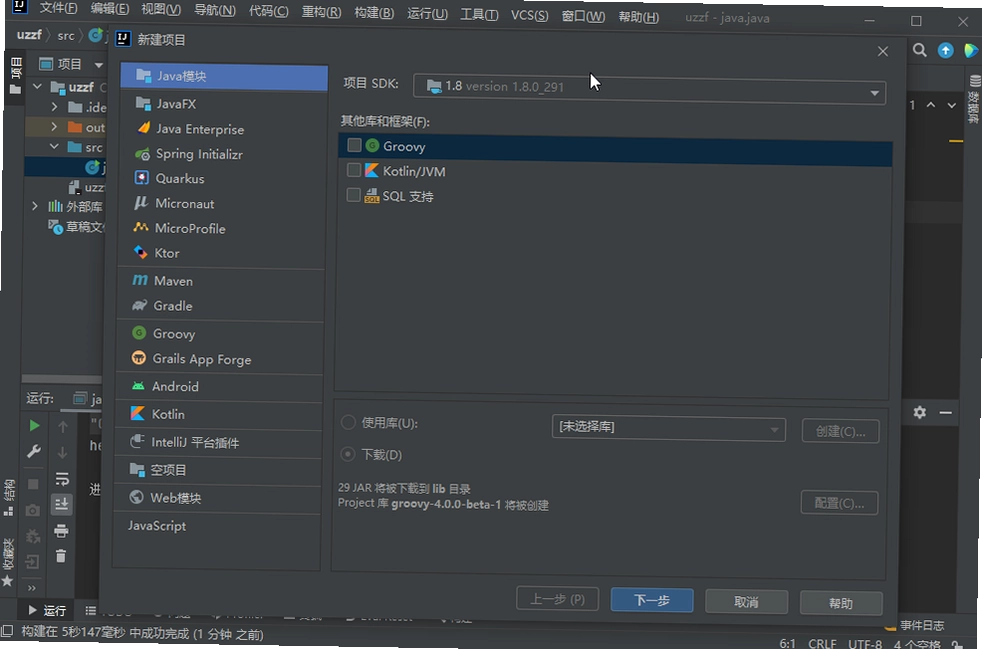Open 文件(F) menu
This screenshot has width=982, height=649.
tap(58, 9)
